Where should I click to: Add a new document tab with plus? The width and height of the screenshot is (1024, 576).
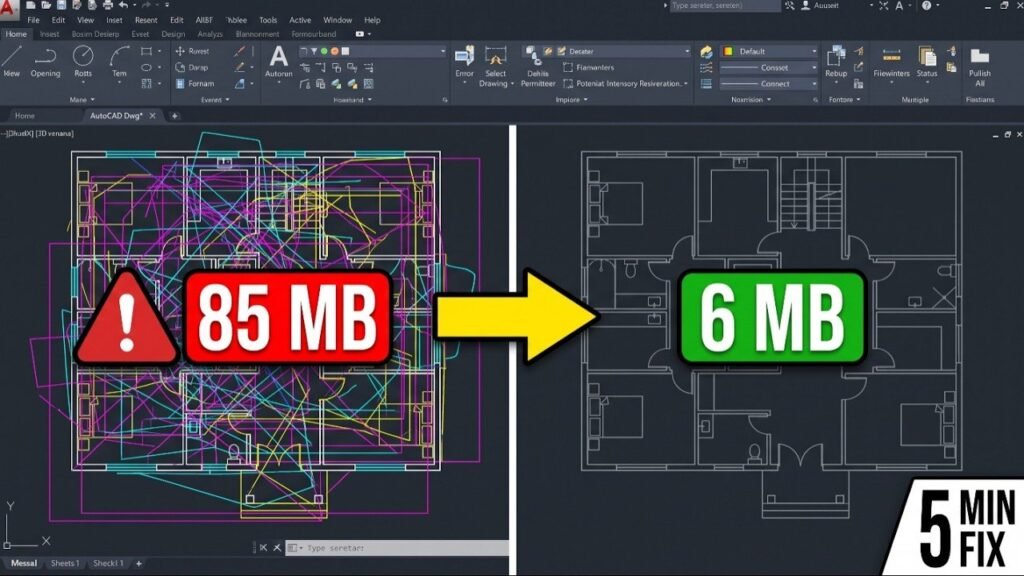pyautogui.click(x=174, y=116)
